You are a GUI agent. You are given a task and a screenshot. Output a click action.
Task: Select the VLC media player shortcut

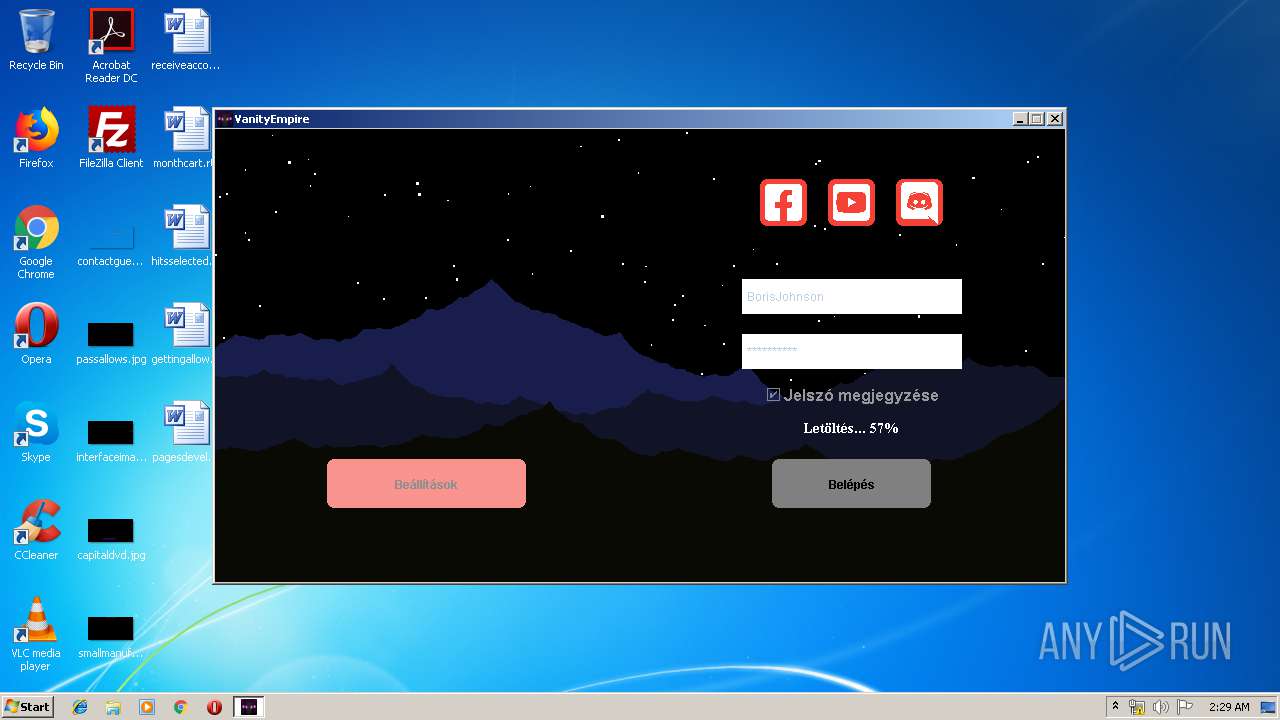[36, 634]
